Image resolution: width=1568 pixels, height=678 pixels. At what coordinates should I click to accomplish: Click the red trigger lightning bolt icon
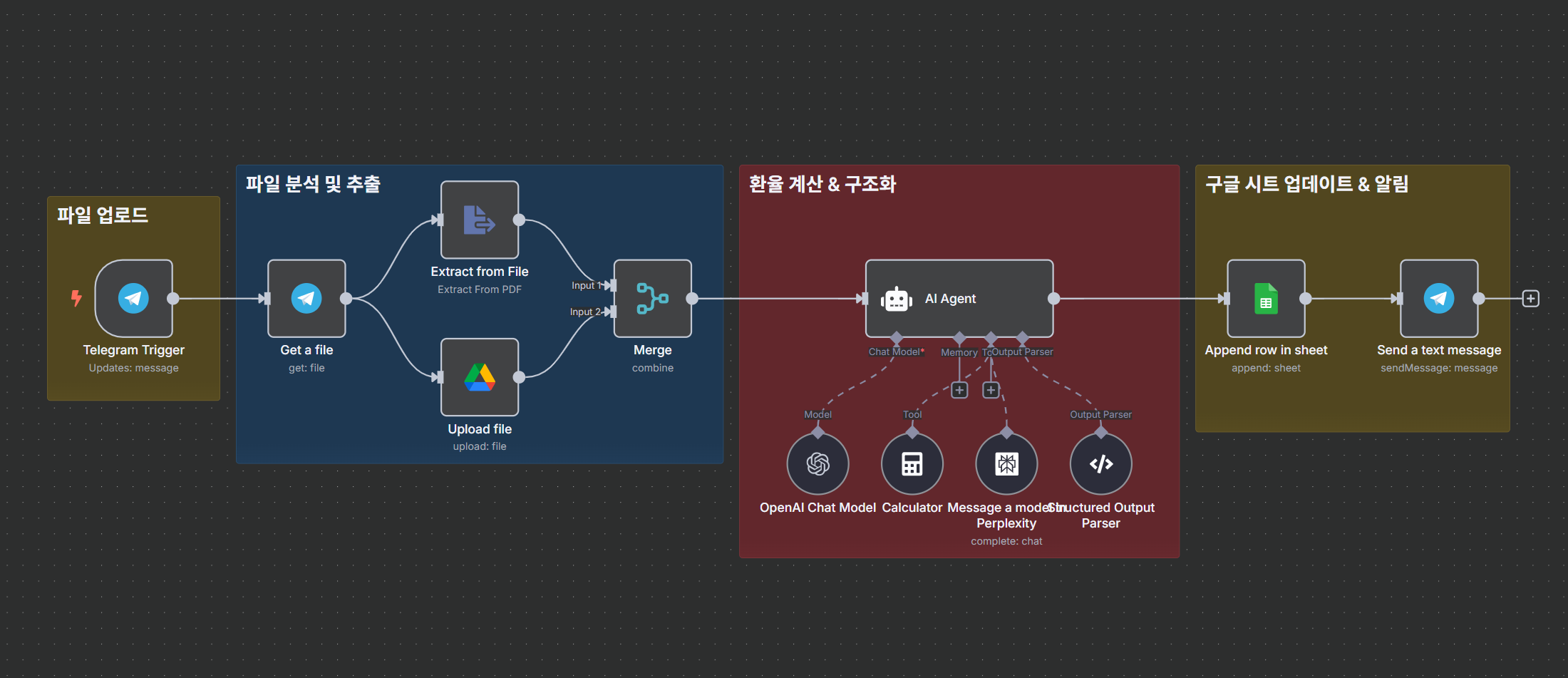click(x=76, y=298)
